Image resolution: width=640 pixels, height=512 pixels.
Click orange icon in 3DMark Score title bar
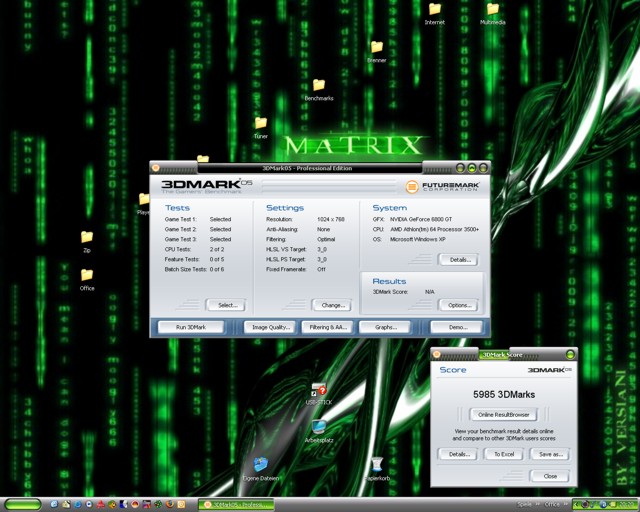pyautogui.click(x=436, y=354)
